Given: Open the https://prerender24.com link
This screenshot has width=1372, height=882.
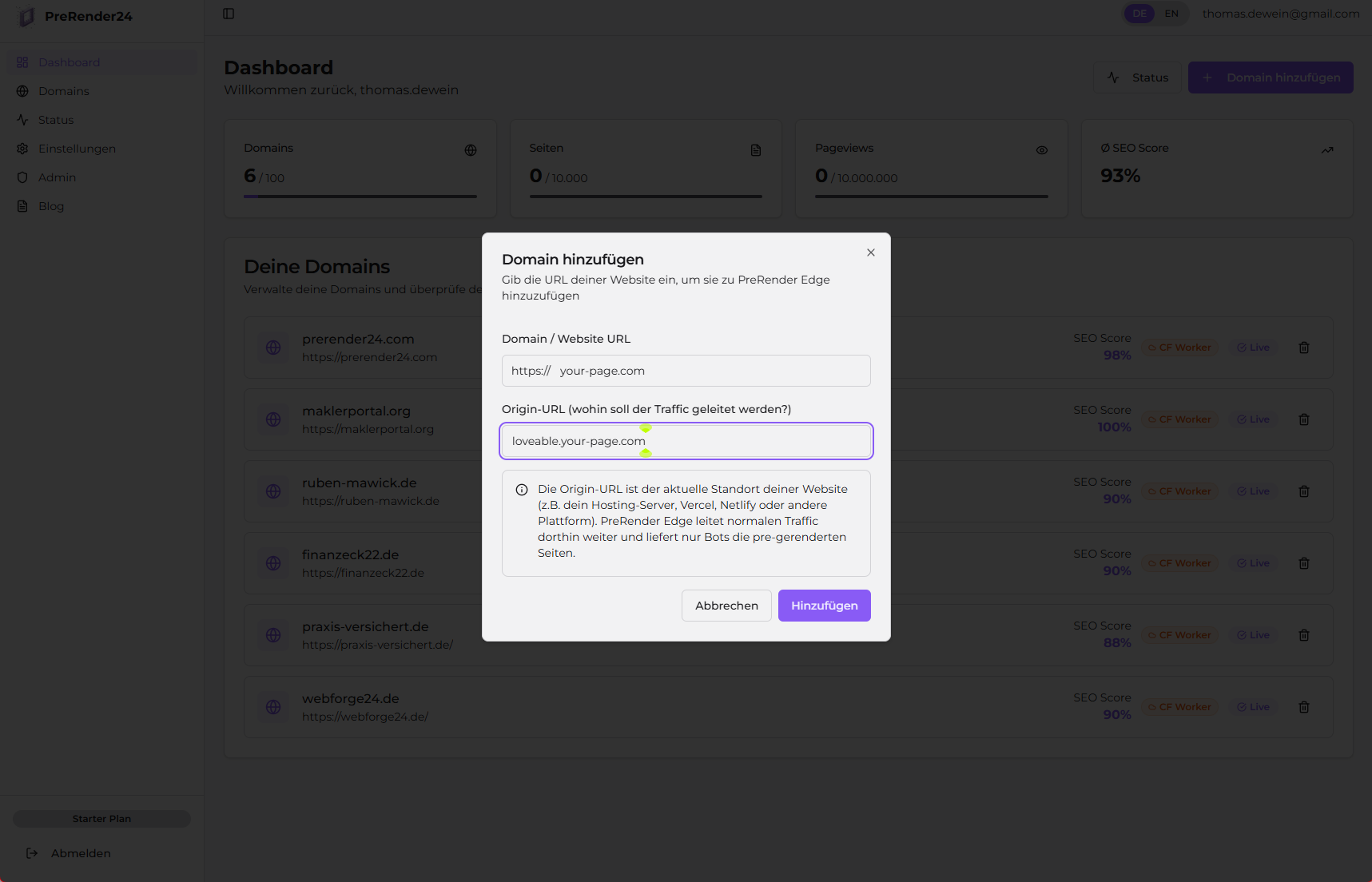Looking at the screenshot, I should pyautogui.click(x=369, y=357).
